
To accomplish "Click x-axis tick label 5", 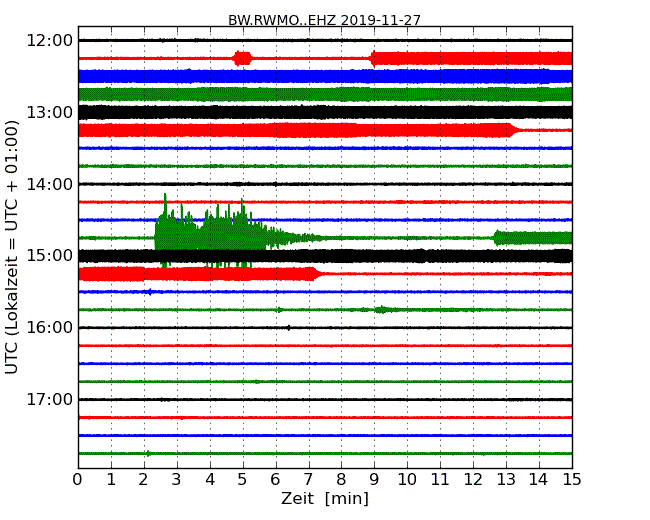I will (243, 479).
